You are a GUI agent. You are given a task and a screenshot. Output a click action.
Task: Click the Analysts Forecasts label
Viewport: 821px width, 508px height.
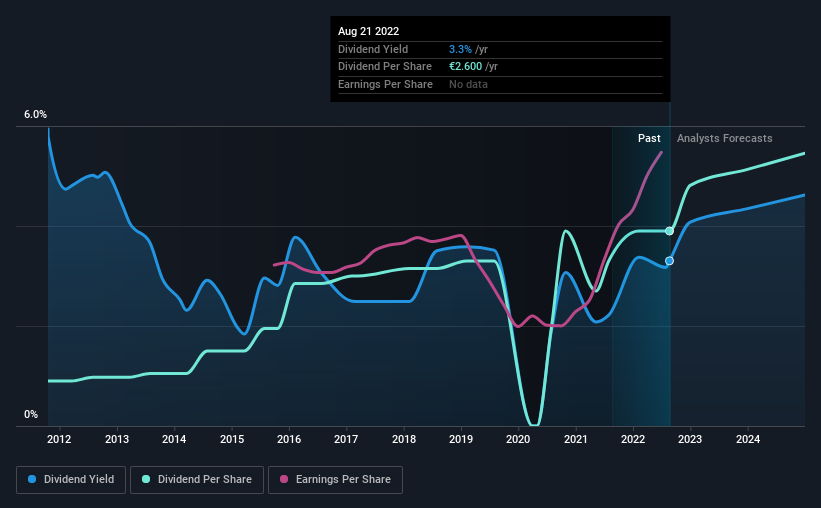pos(725,138)
